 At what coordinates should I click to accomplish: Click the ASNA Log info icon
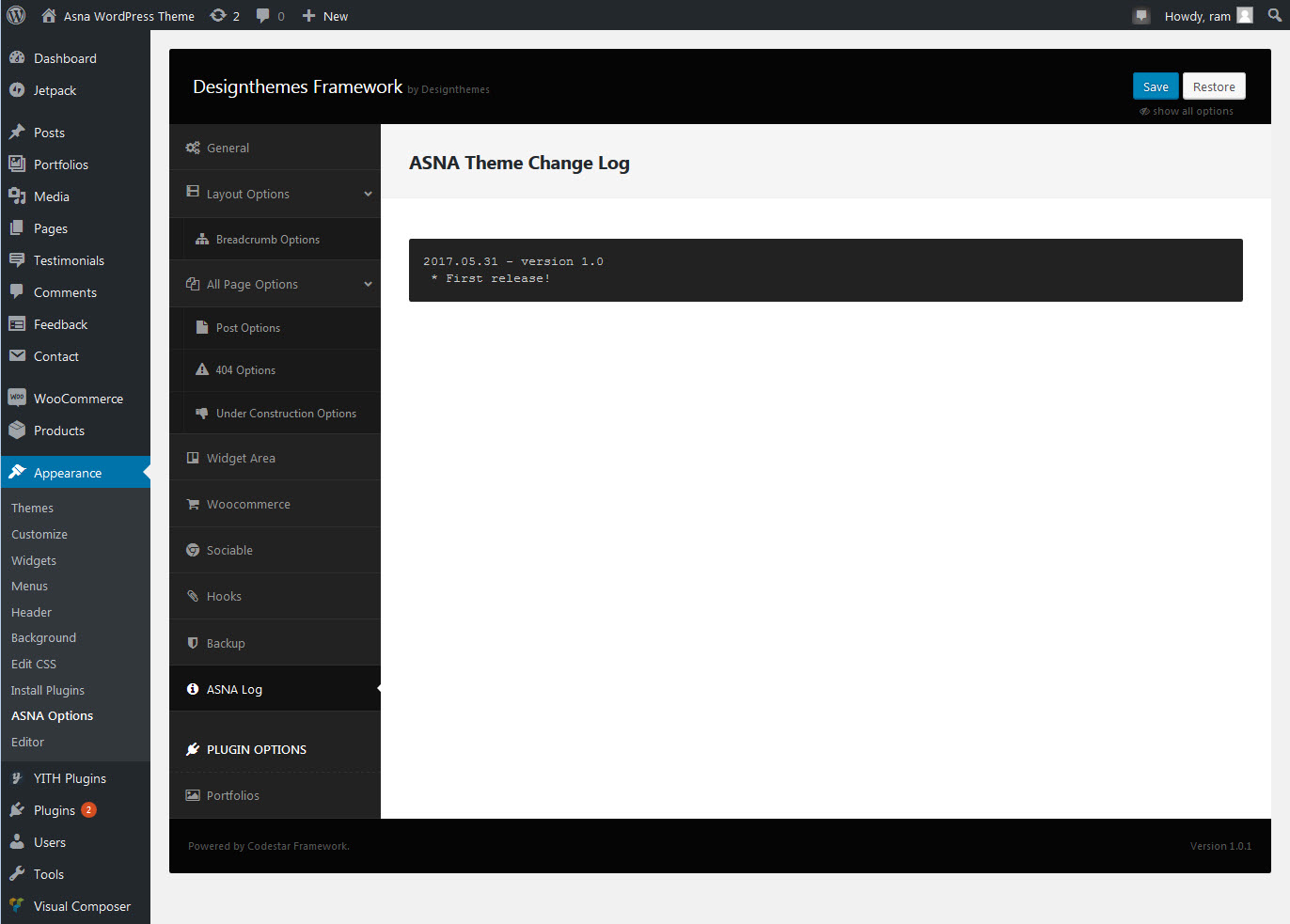click(x=193, y=689)
